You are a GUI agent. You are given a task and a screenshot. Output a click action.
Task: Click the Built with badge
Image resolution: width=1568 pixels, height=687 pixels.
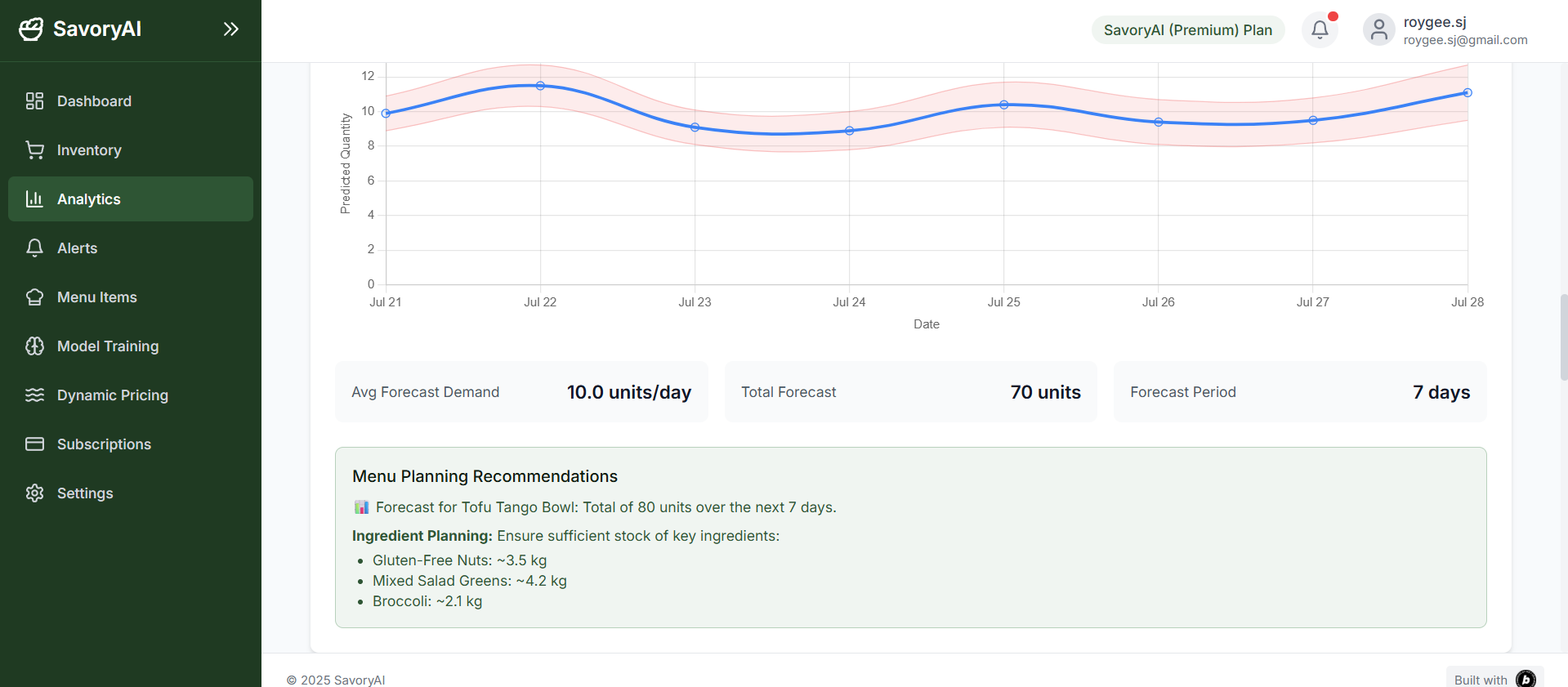coord(1494,679)
